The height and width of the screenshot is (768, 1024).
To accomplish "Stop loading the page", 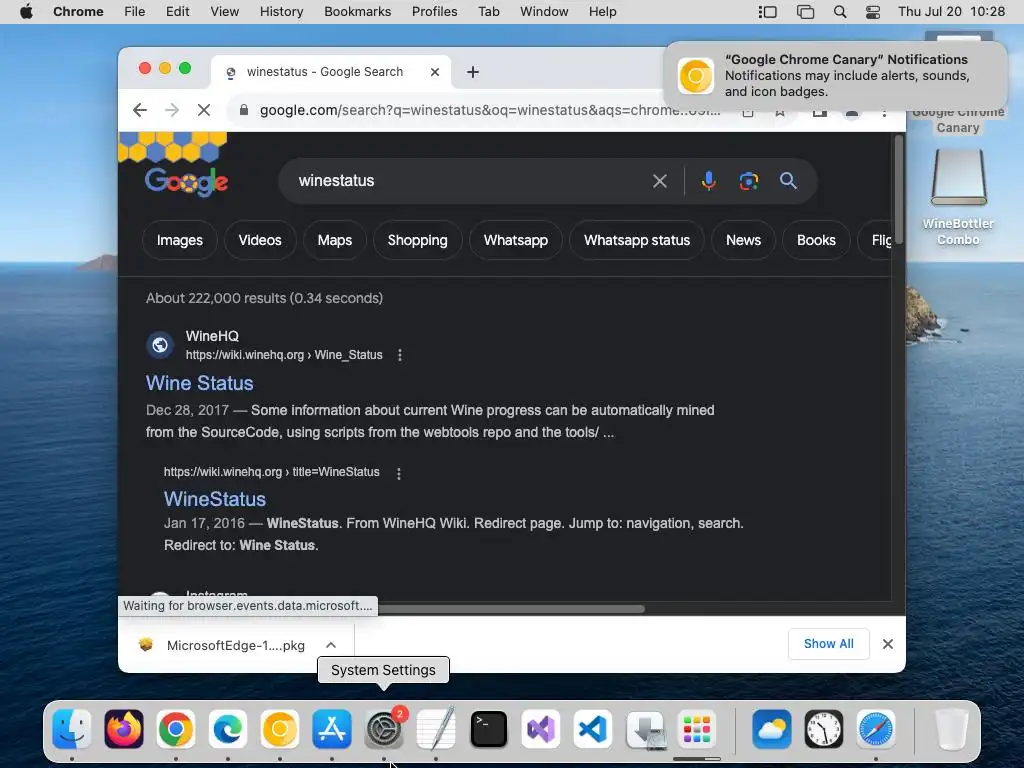I will (204, 110).
